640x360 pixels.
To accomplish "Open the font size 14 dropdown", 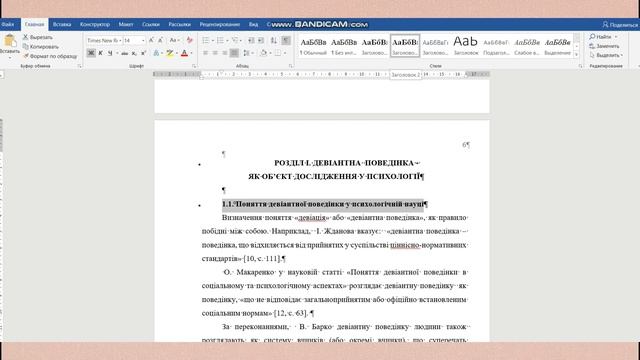I will pos(143,40).
